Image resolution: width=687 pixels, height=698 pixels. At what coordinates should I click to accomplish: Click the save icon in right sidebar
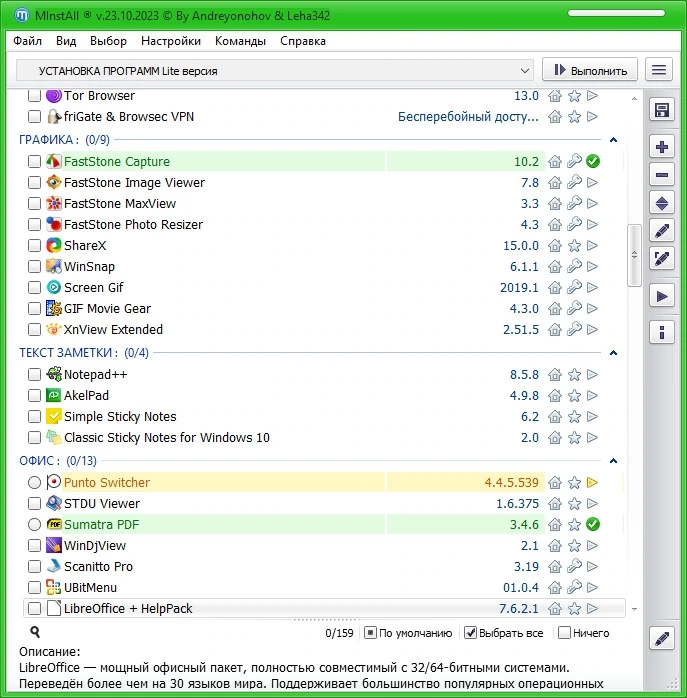pos(662,110)
